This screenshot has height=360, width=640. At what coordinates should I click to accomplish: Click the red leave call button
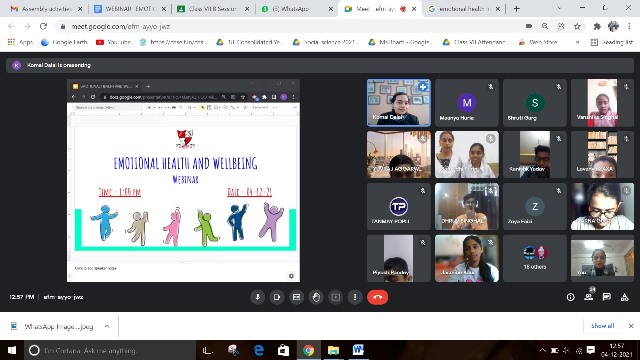pyautogui.click(x=378, y=297)
